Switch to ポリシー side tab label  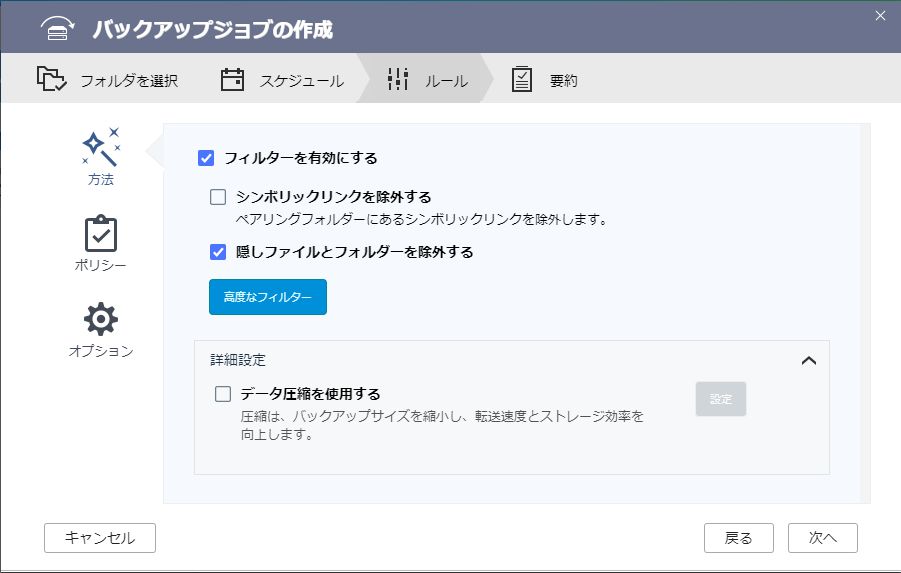[x=101, y=265]
